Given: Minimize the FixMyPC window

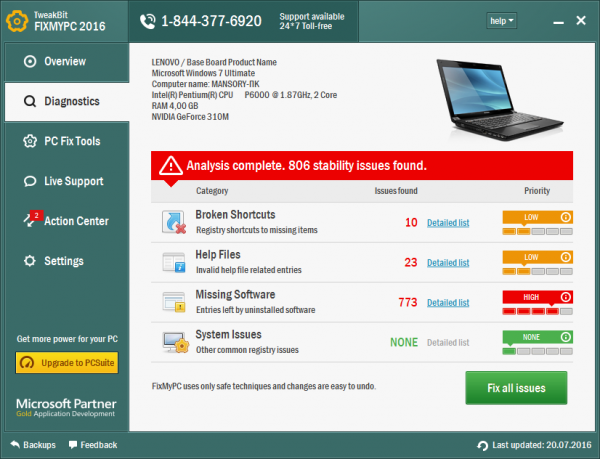Looking at the screenshot, I should pos(558,23).
